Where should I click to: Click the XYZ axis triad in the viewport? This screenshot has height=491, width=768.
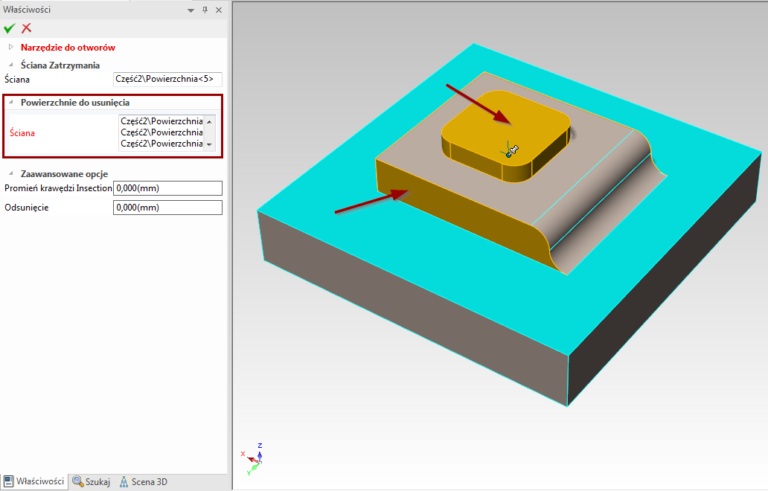[x=254, y=457]
